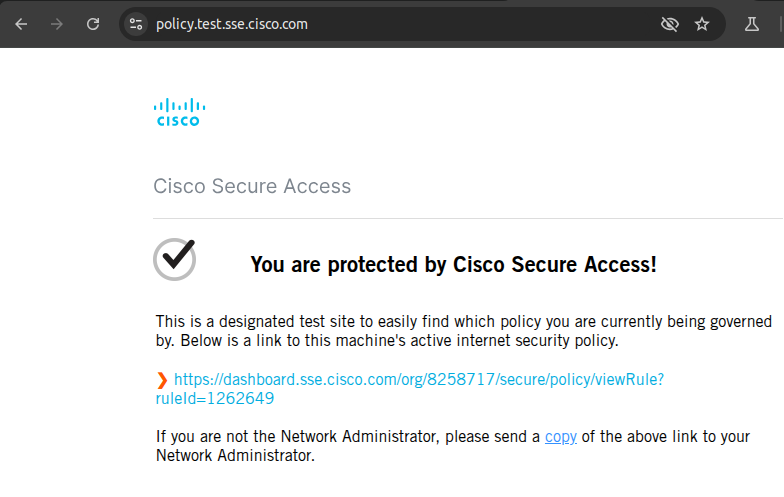
Task: Click the "copy" link
Action: point(560,437)
